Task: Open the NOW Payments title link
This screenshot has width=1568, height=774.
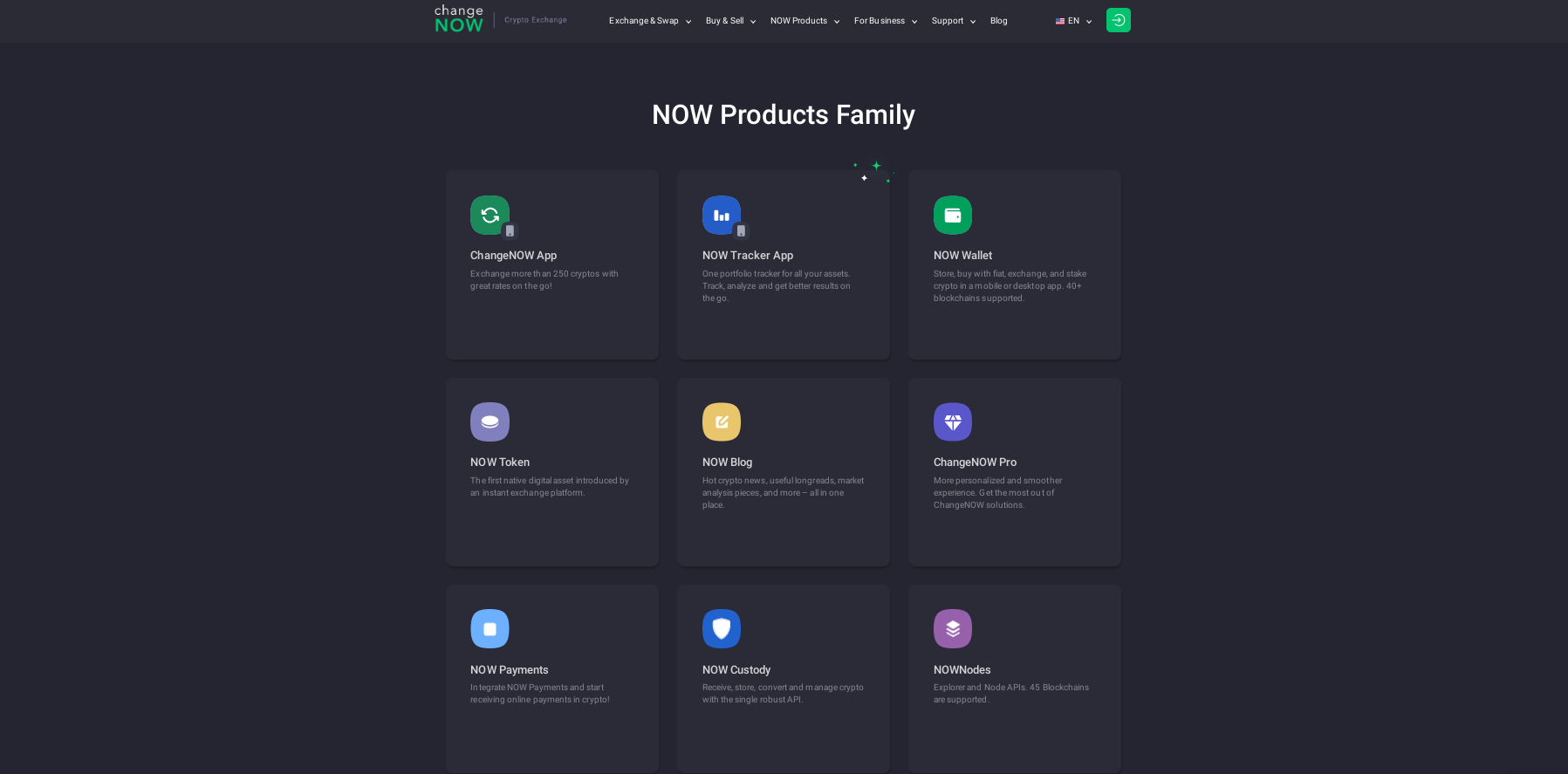Action: 510,670
